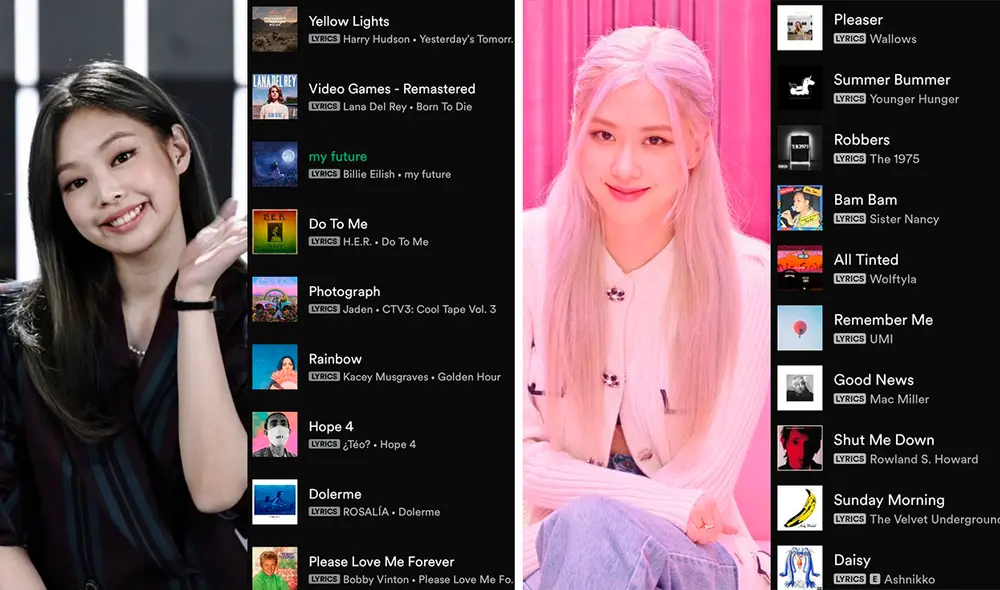Play Hope 4 by ¿Téo?
1000x590 pixels.
[x=331, y=426]
